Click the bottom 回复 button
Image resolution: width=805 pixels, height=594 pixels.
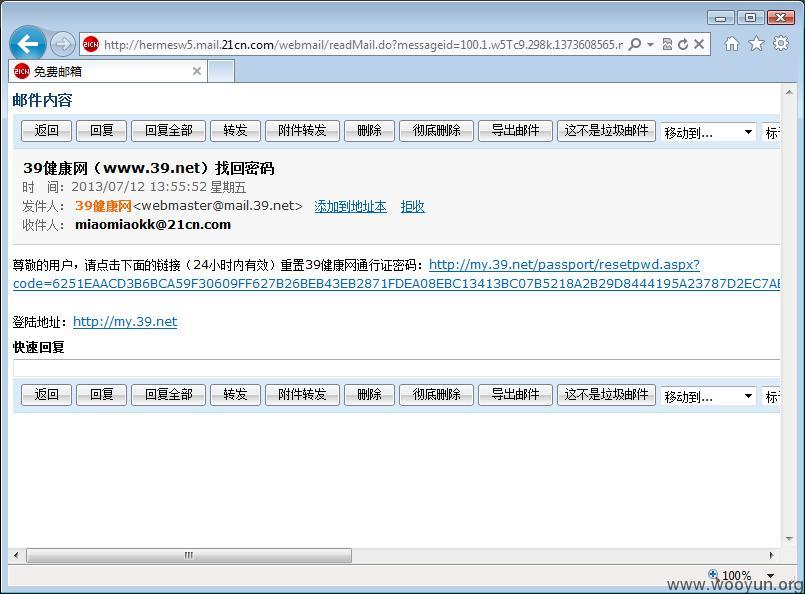pyautogui.click(x=101, y=394)
